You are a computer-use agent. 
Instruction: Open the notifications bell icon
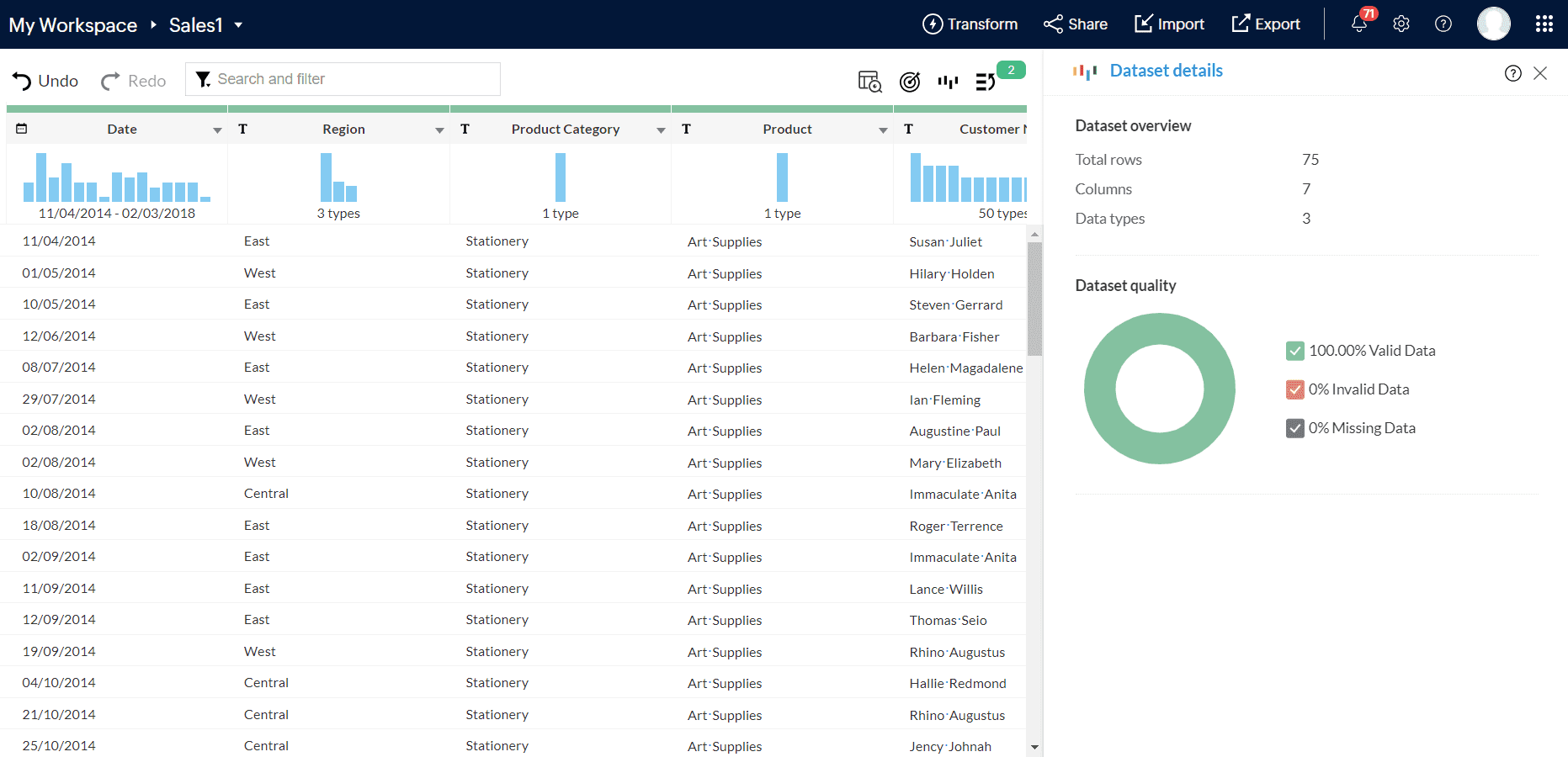[1358, 24]
